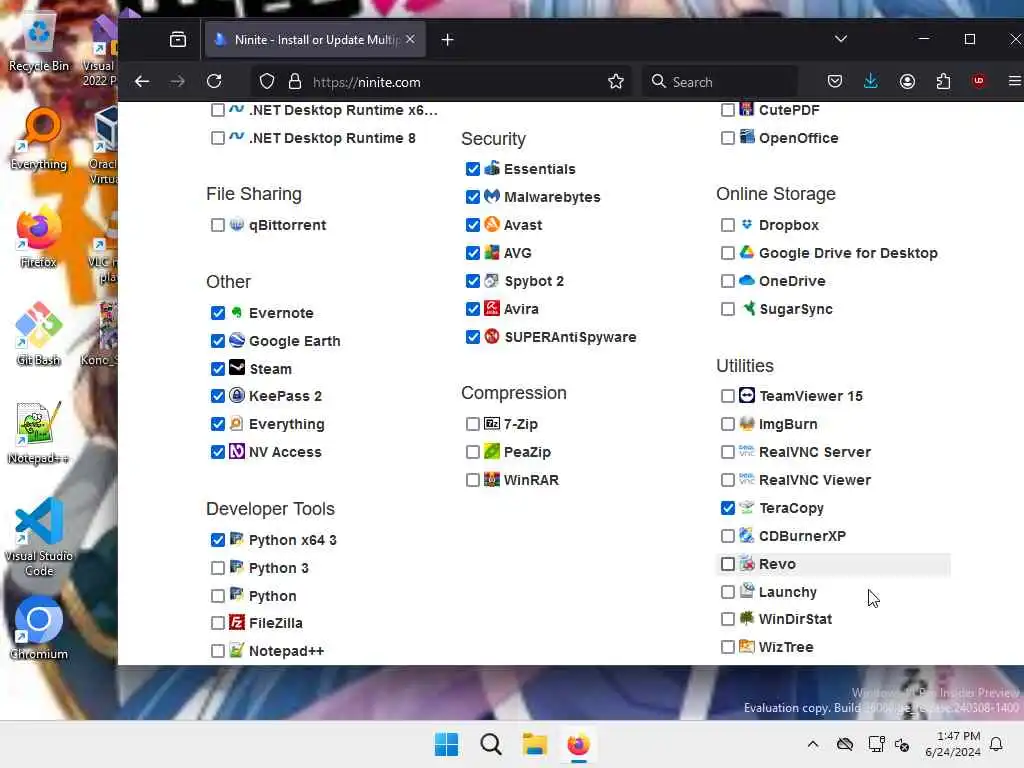Select Notepad++ desktop shortcut
This screenshot has height=768, width=1024.
pos(39,432)
